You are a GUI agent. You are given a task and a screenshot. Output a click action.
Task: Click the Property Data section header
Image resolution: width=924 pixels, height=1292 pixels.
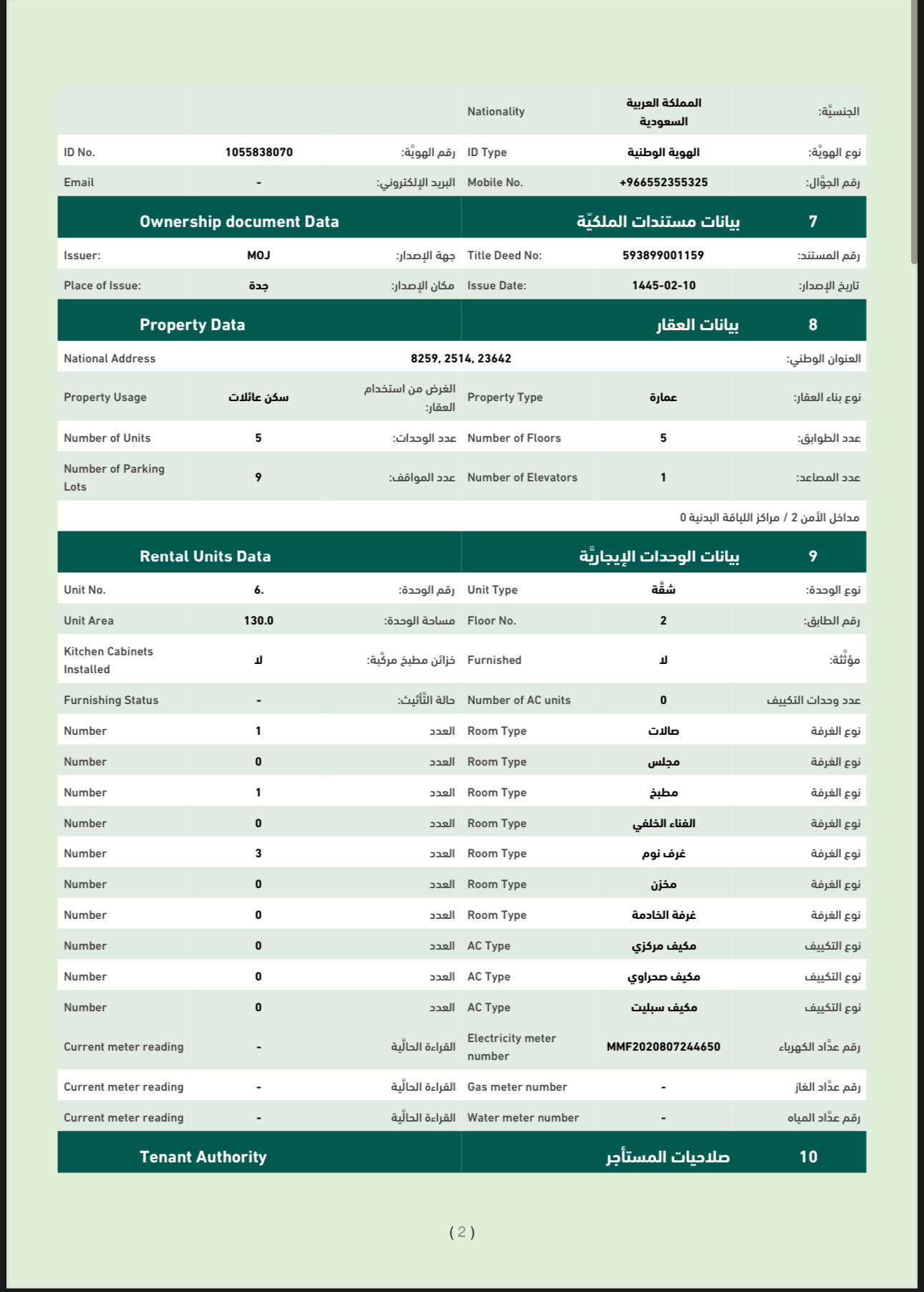(192, 325)
